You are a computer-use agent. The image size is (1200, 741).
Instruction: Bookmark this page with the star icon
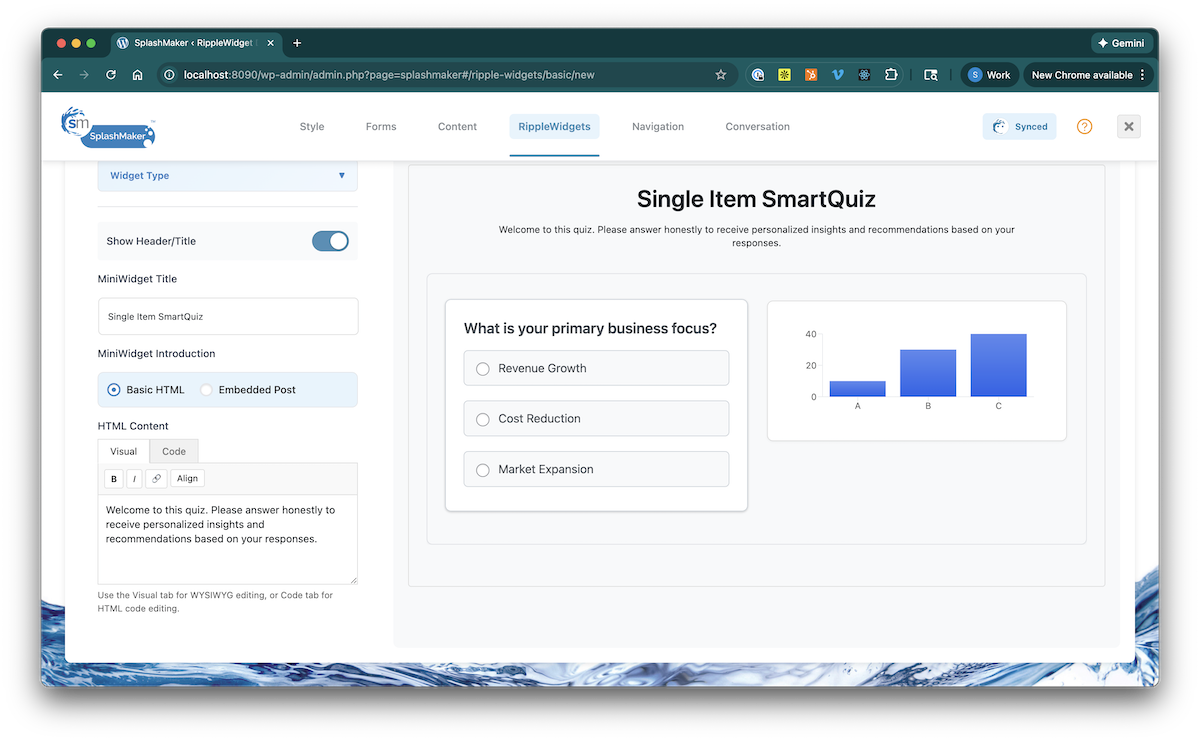click(720, 75)
